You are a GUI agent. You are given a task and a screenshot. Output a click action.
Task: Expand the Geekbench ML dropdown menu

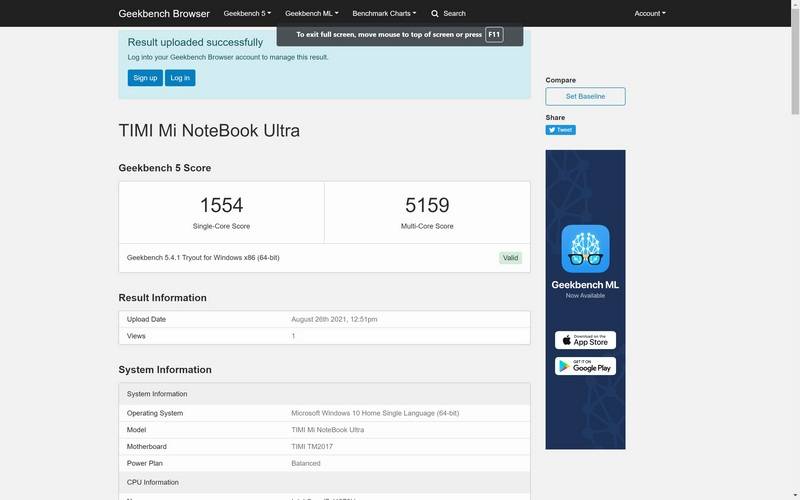pyautogui.click(x=312, y=13)
